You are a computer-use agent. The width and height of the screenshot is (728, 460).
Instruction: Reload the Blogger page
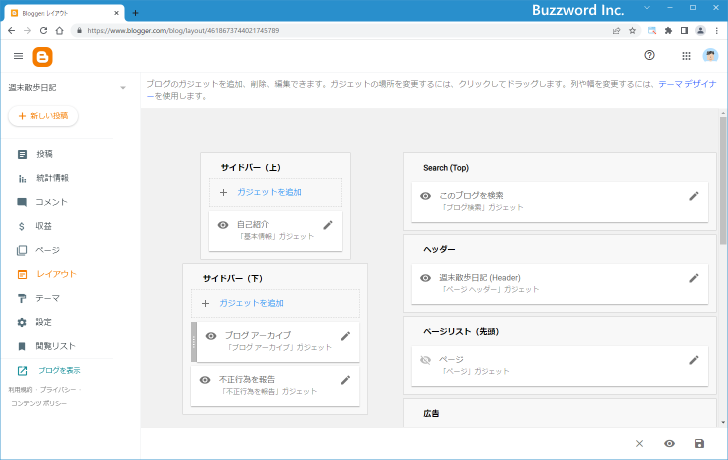click(43, 31)
